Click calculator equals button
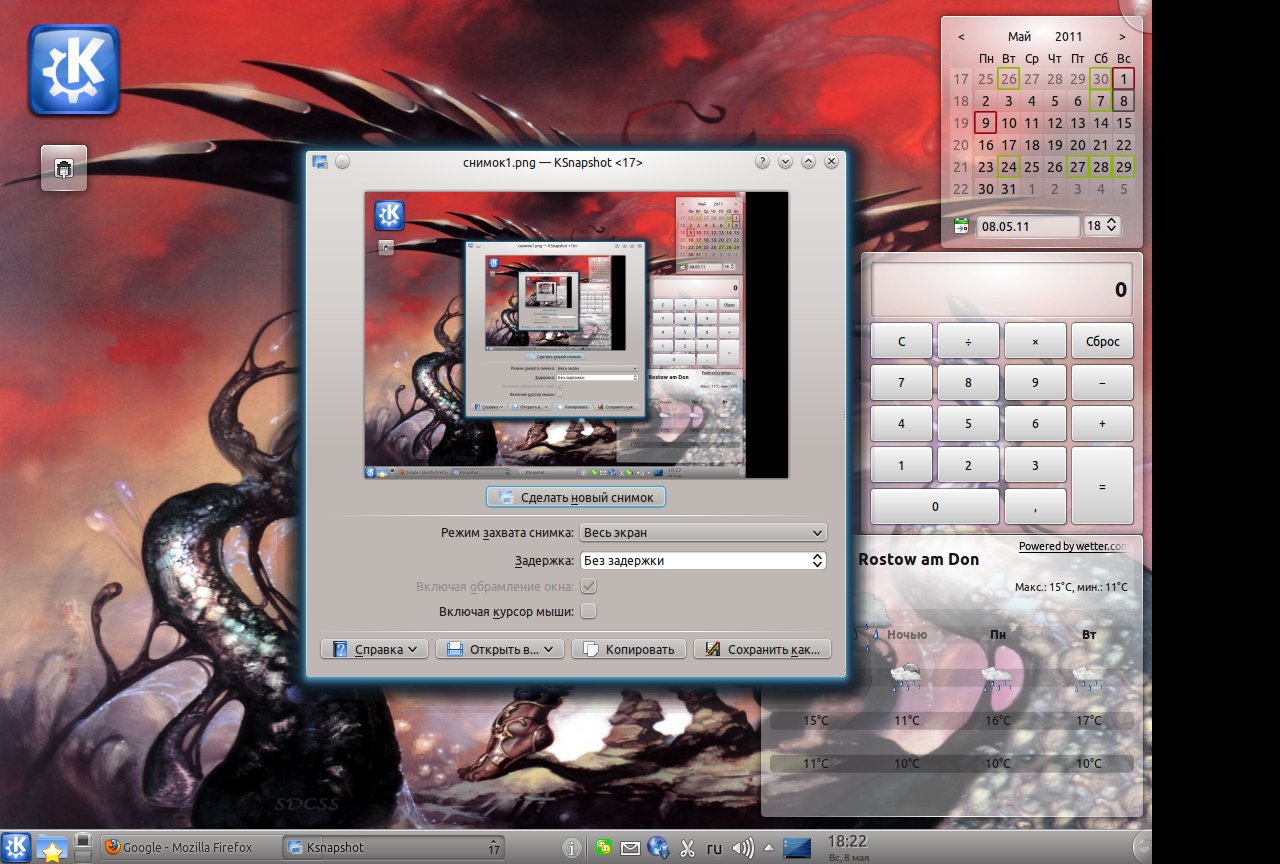This screenshot has width=1280, height=864. coord(1102,486)
